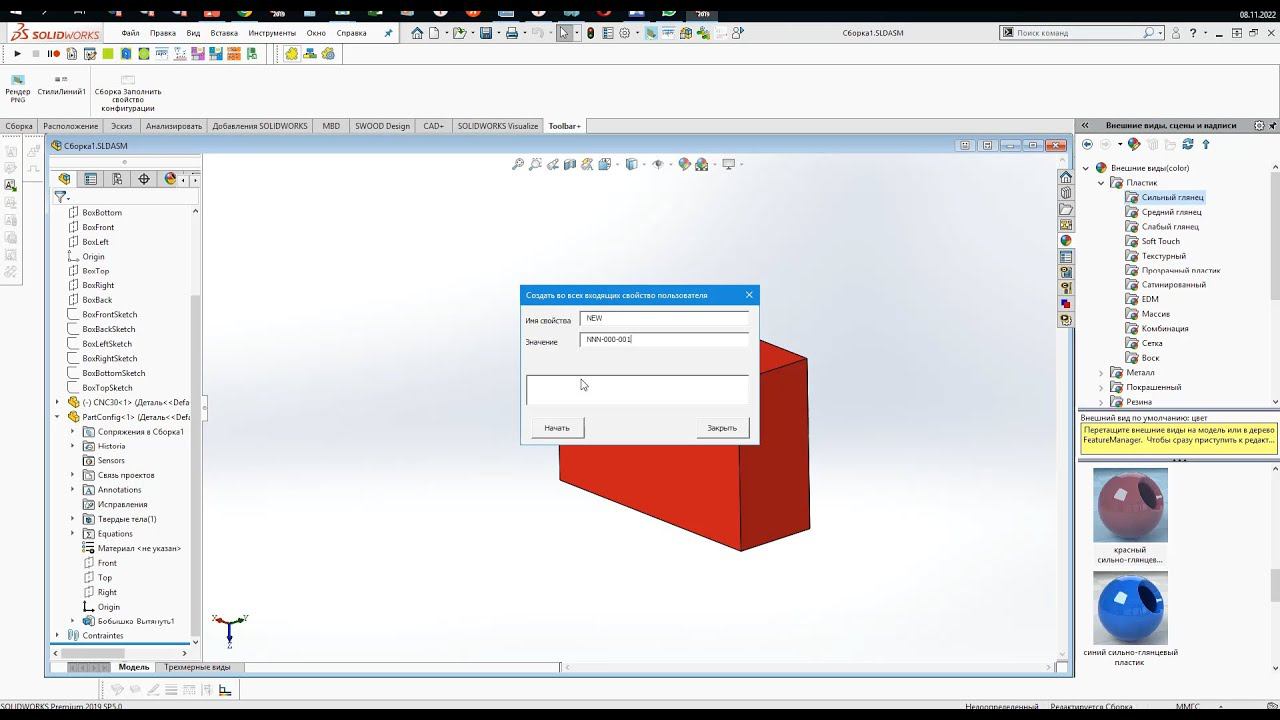Run Сборка Заполнить свойство конфигурации macro
This screenshot has width=1280, height=720.
pos(128,92)
